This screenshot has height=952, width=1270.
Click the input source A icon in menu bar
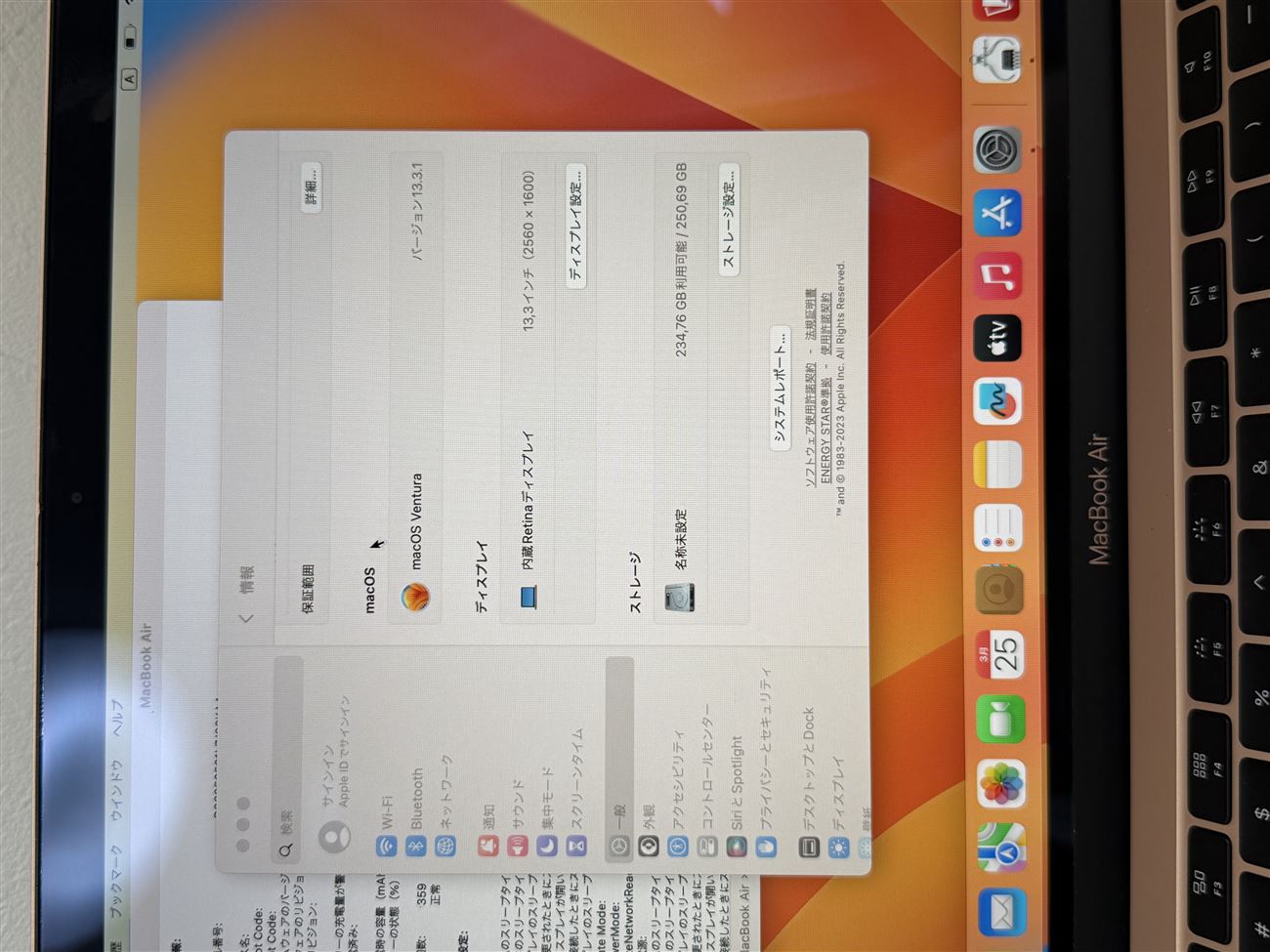129,79
